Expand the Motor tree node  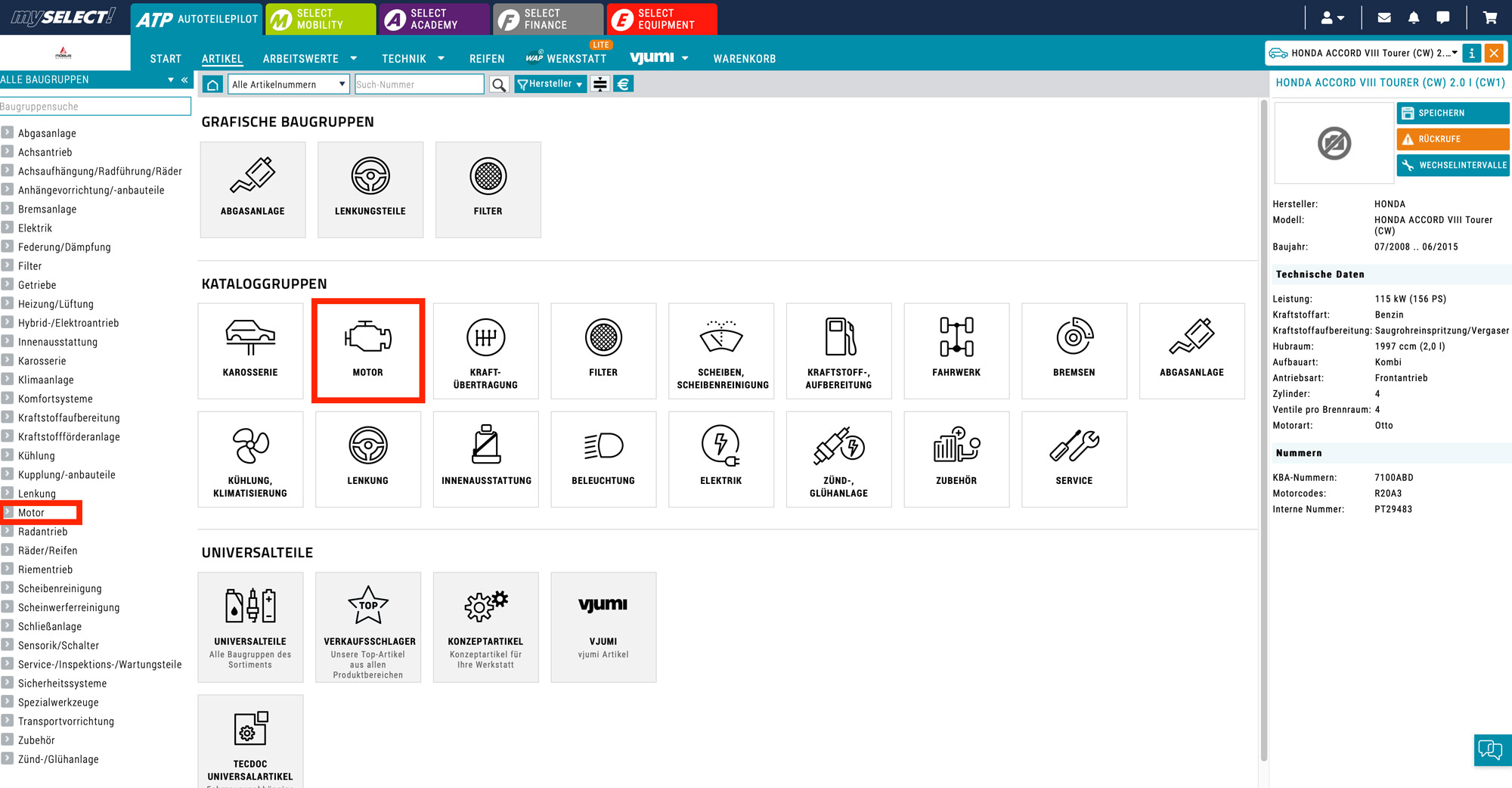[x=8, y=512]
